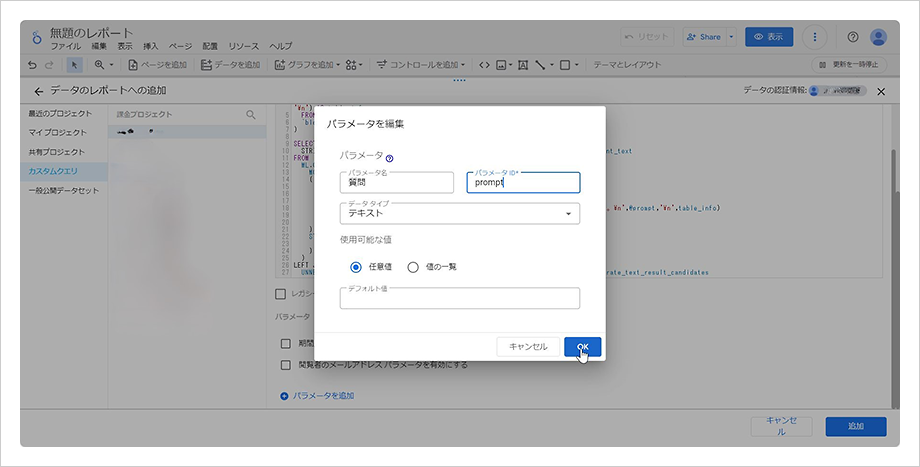Open the ページ menu
The image size is (920, 467).
(x=180, y=46)
